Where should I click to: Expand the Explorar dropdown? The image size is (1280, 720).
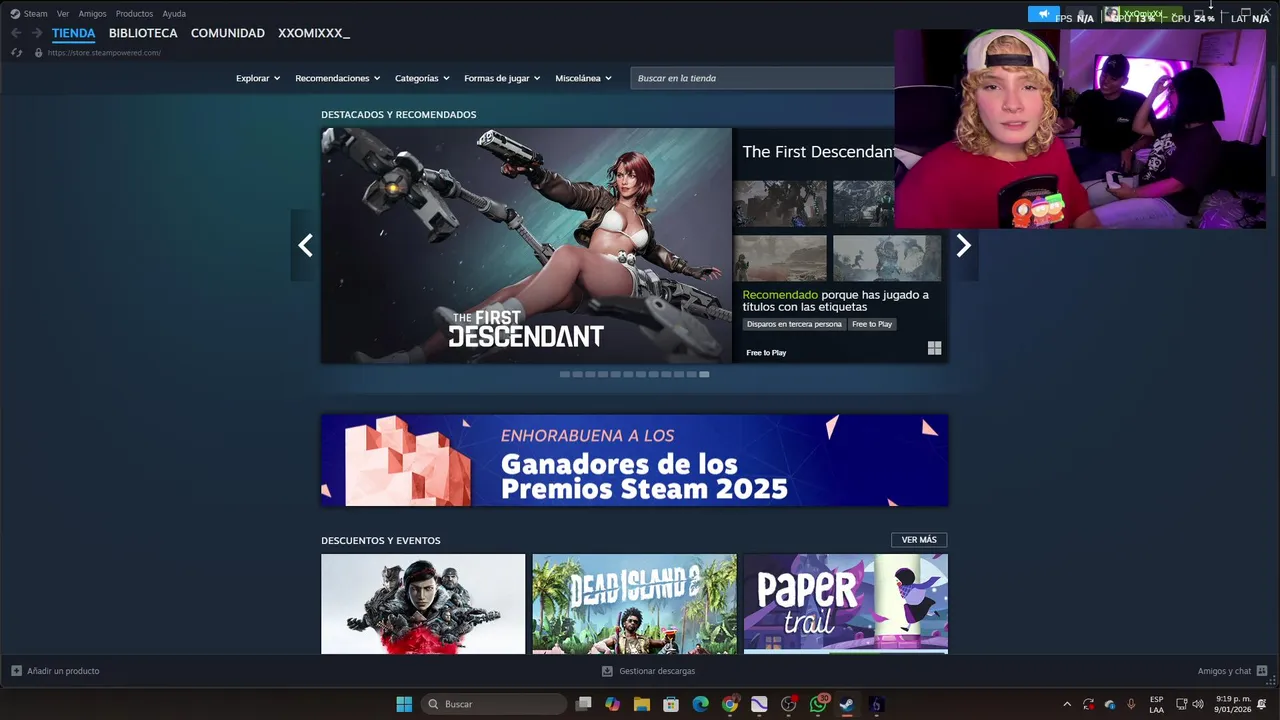click(x=258, y=78)
